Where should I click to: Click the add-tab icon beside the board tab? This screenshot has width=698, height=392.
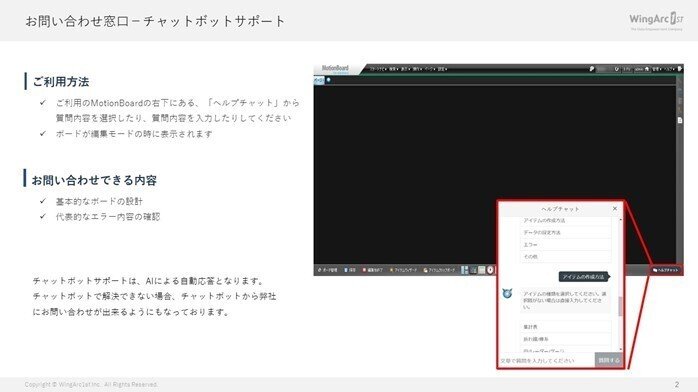tap(329, 80)
